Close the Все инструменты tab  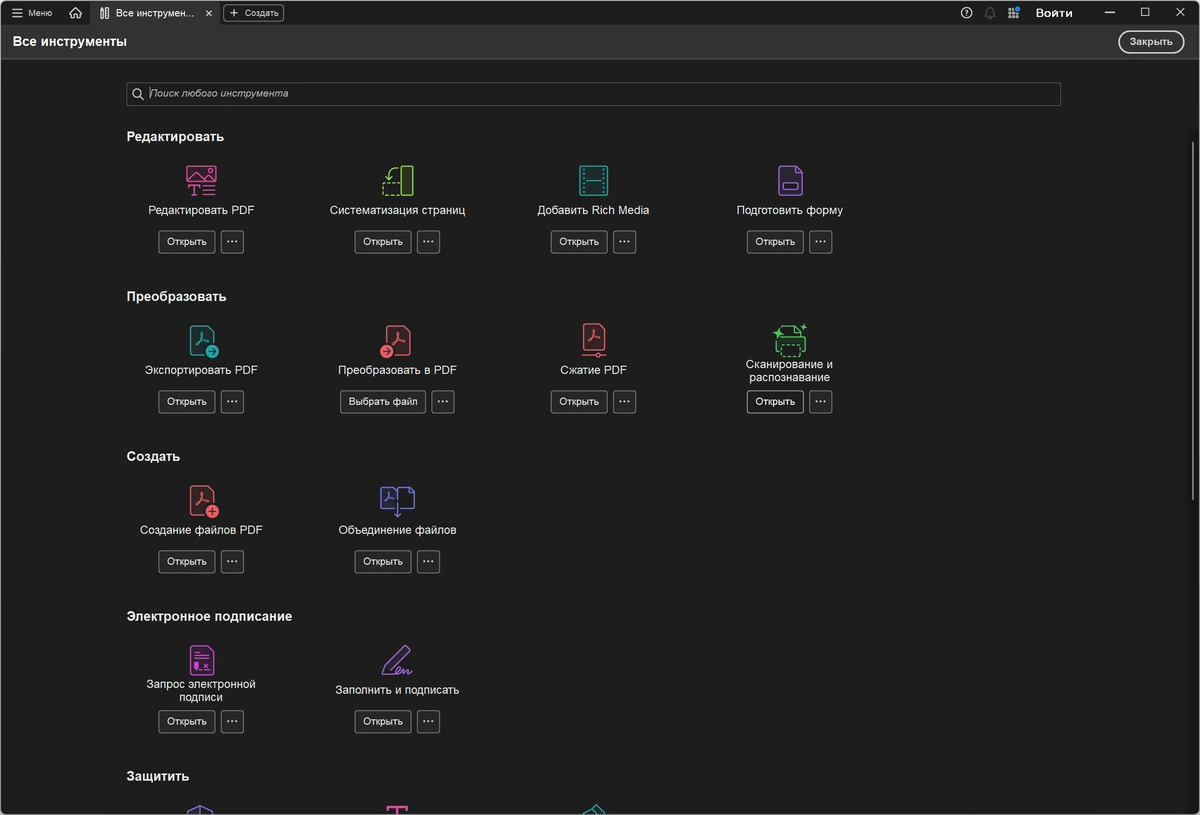click(209, 13)
